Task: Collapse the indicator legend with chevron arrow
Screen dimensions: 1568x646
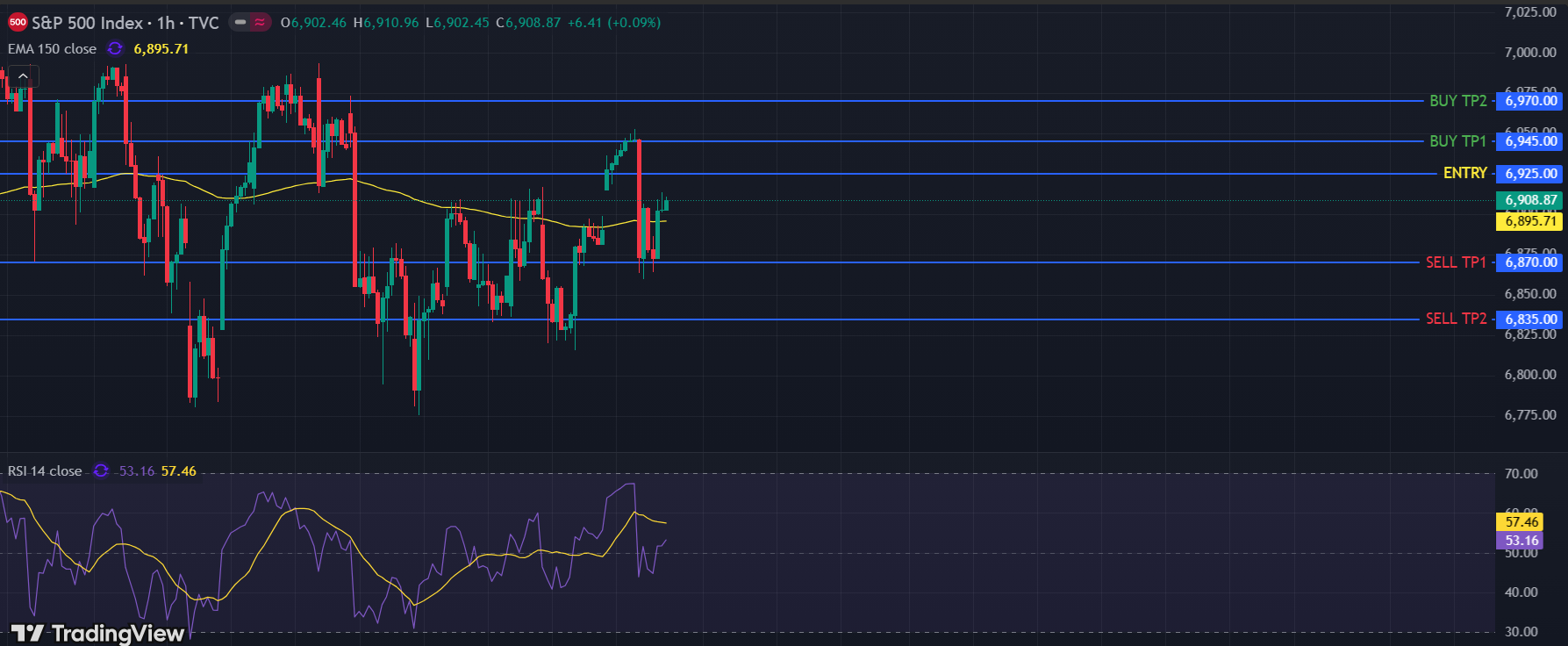Action: (24, 77)
